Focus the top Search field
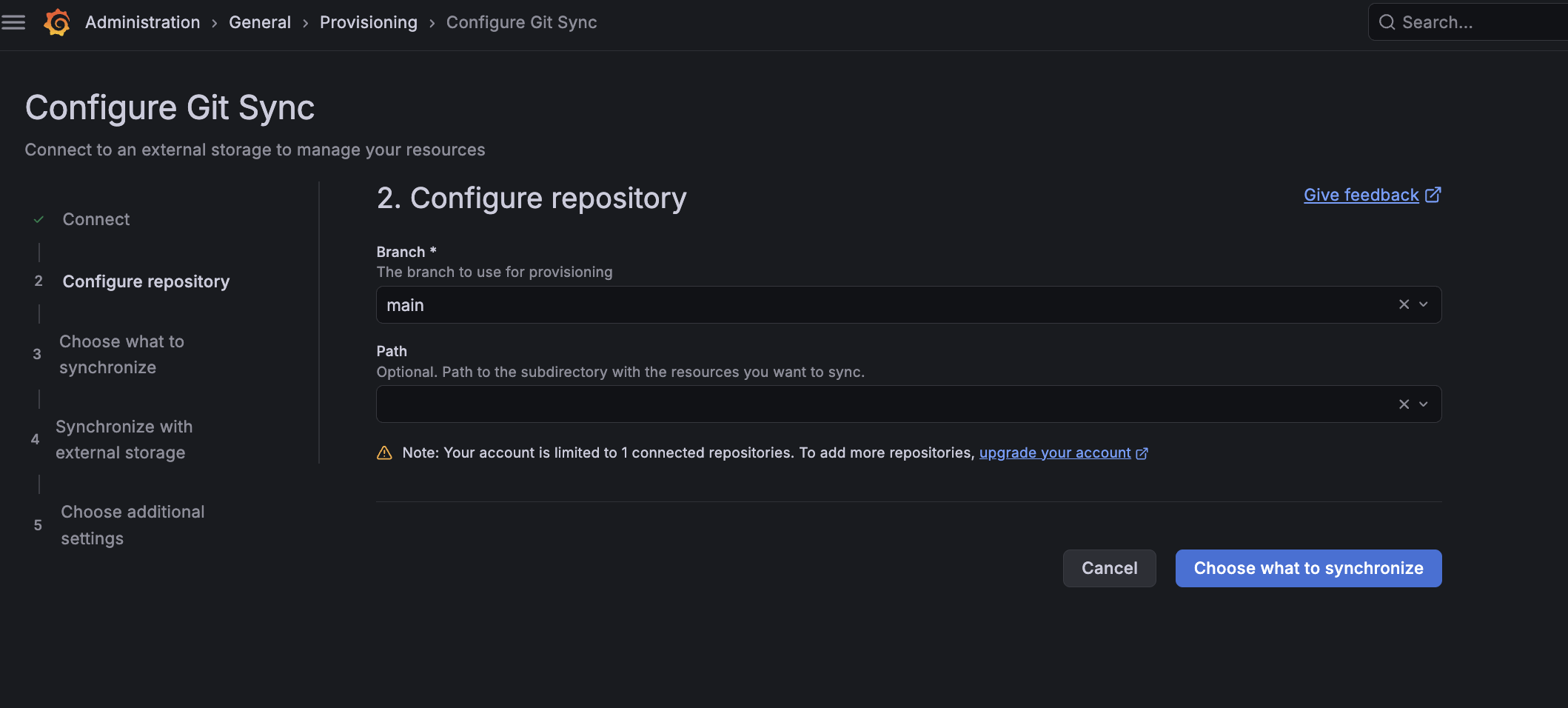The image size is (1568, 708). (x=1473, y=22)
